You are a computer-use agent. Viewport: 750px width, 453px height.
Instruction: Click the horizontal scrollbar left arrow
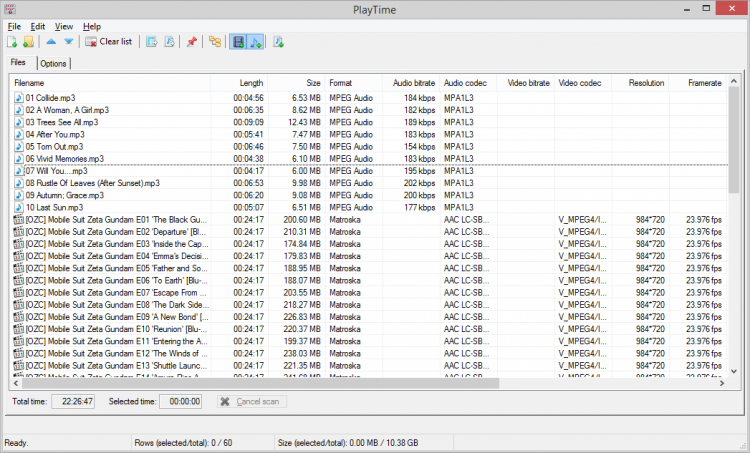16,383
